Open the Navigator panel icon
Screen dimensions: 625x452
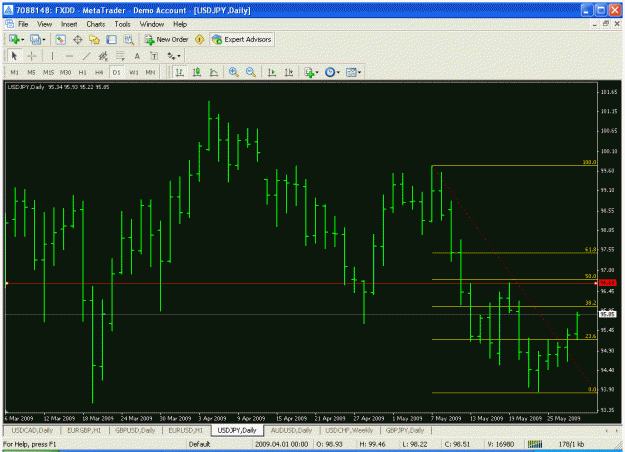click(x=94, y=39)
